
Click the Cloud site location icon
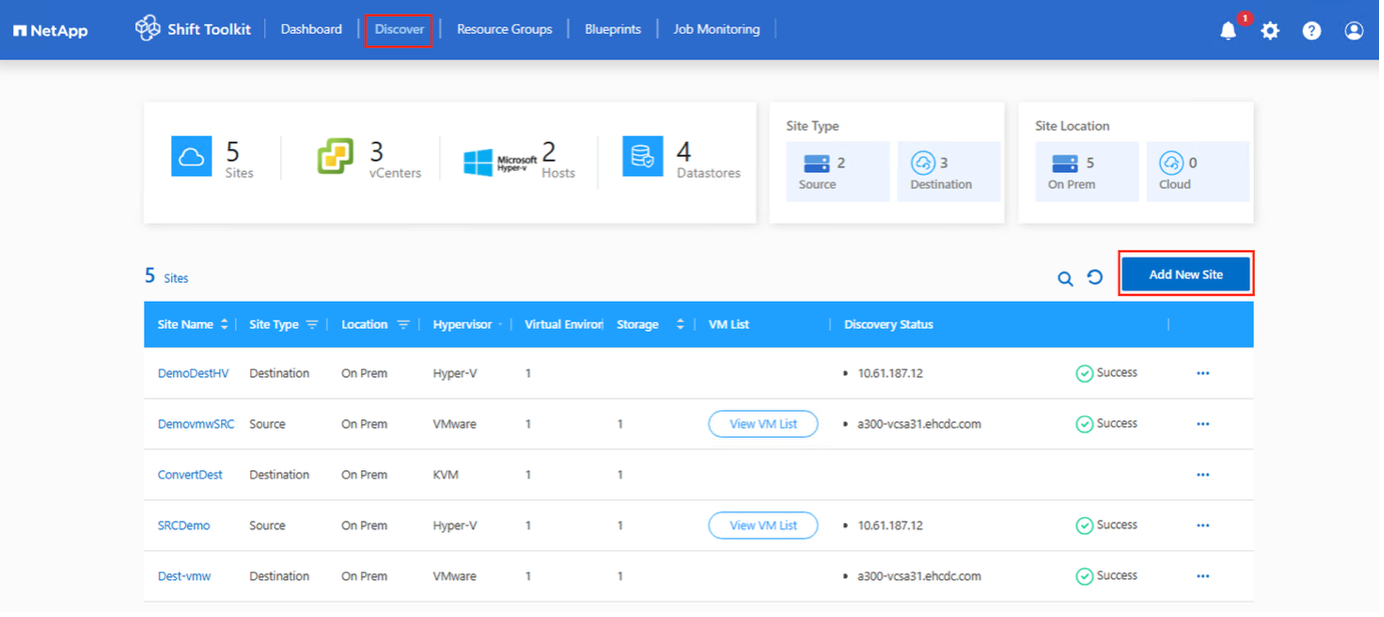(1171, 163)
